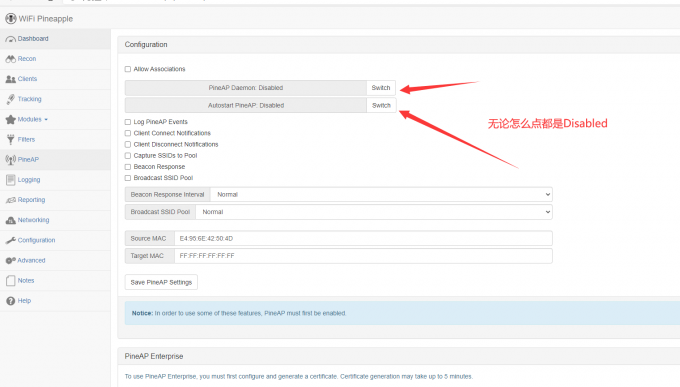
Task: Open the Logging page
Action: click(29, 180)
